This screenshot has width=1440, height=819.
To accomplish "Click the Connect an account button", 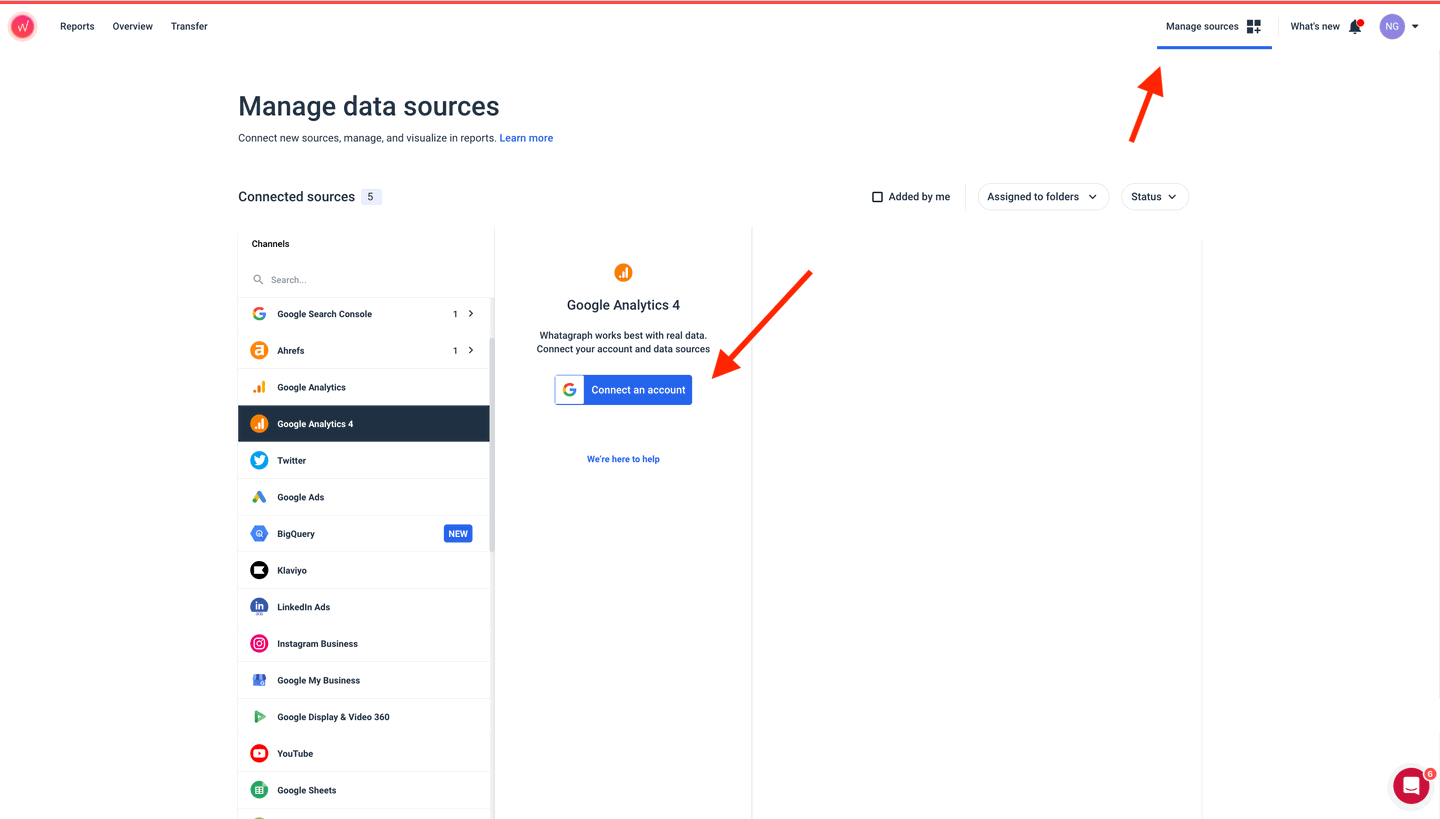I will coord(623,390).
